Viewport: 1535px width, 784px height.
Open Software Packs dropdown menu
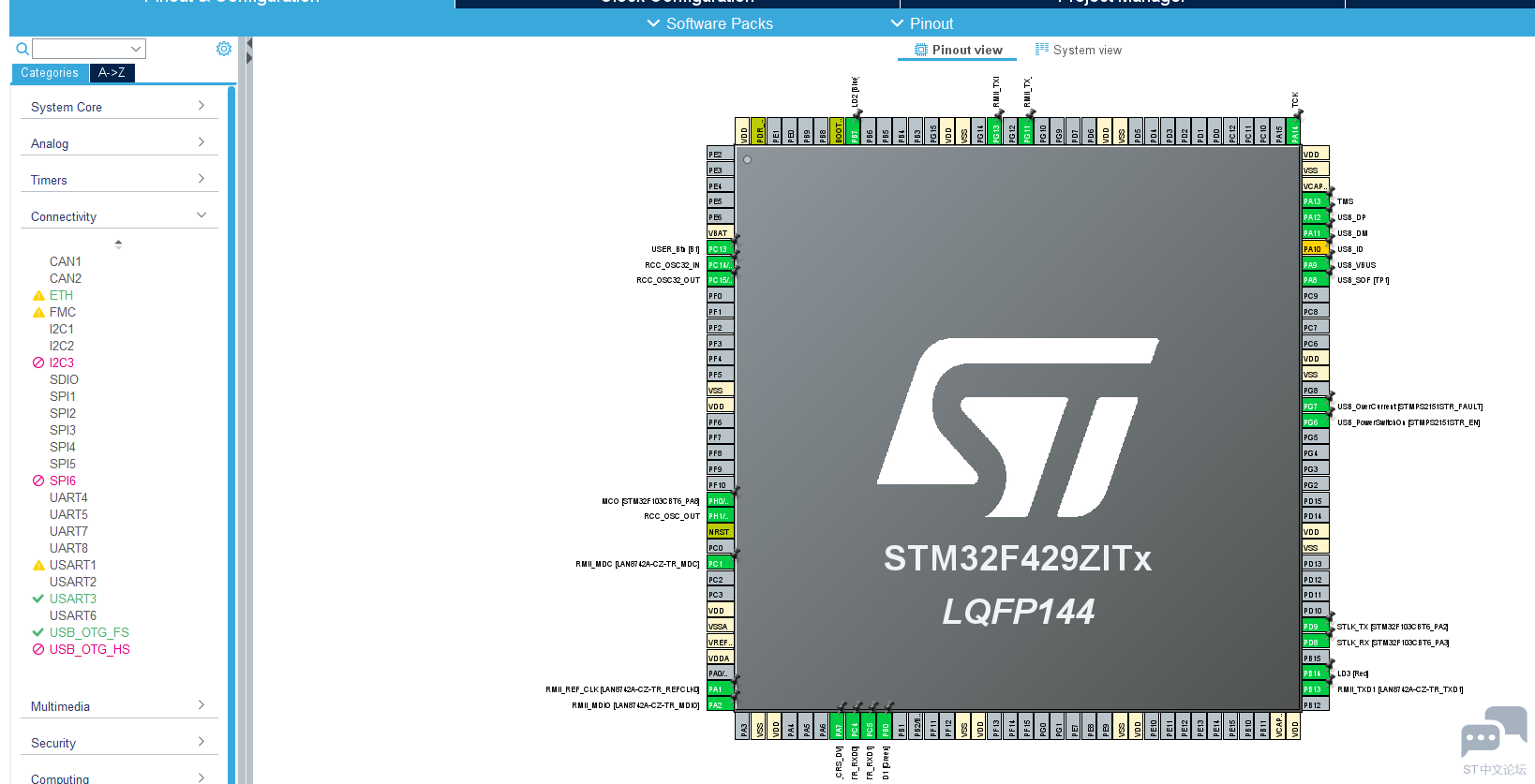coord(710,23)
